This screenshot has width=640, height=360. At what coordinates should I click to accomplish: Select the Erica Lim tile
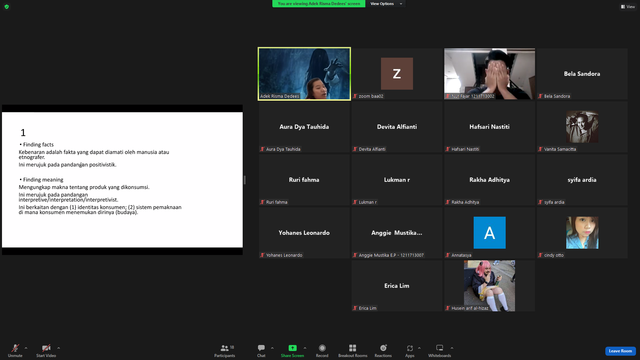tap(397, 286)
